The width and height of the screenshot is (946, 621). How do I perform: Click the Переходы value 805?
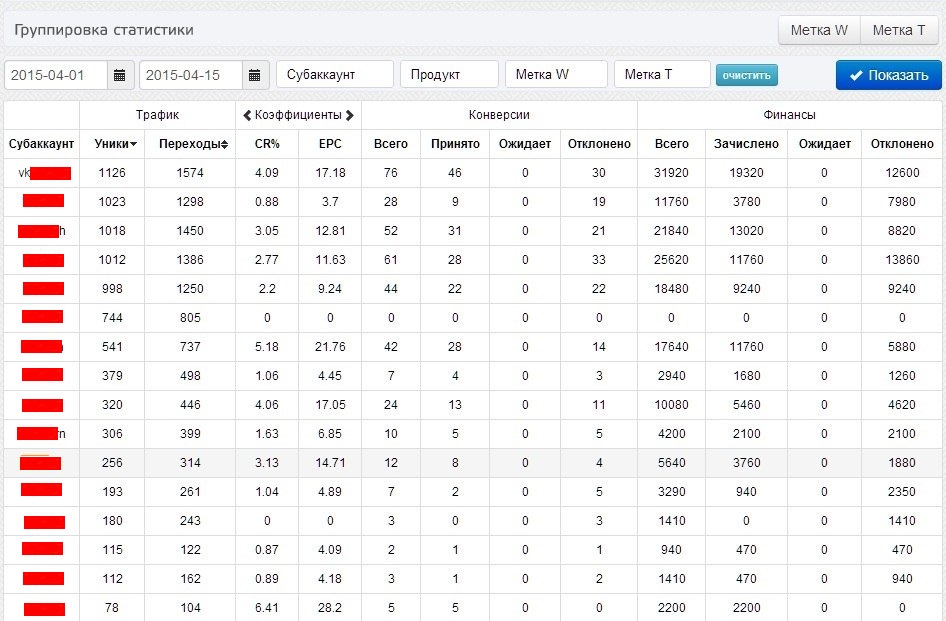pyautogui.click(x=190, y=318)
